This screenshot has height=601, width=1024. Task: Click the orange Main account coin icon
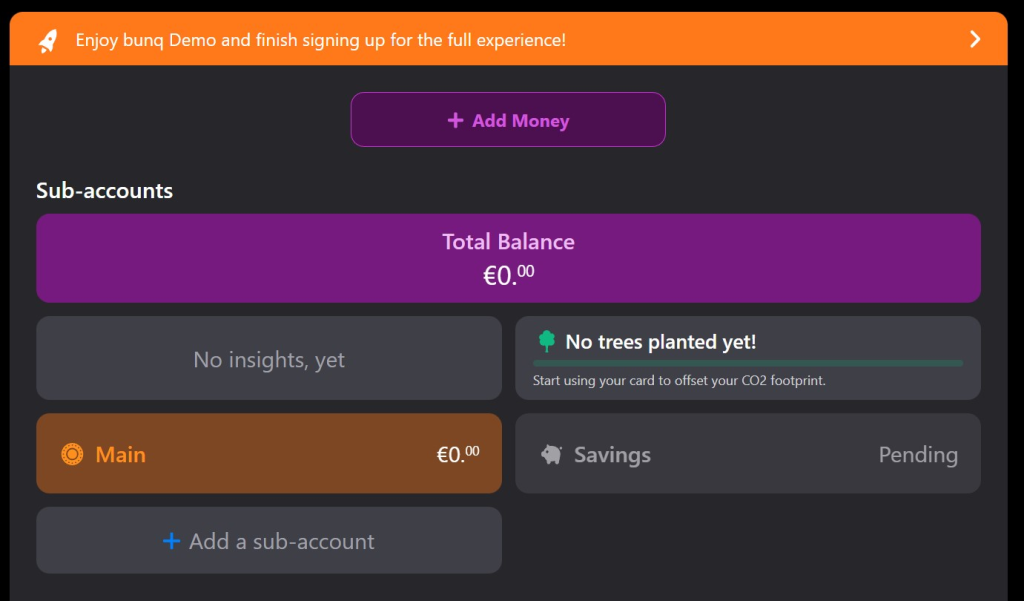tap(71, 454)
